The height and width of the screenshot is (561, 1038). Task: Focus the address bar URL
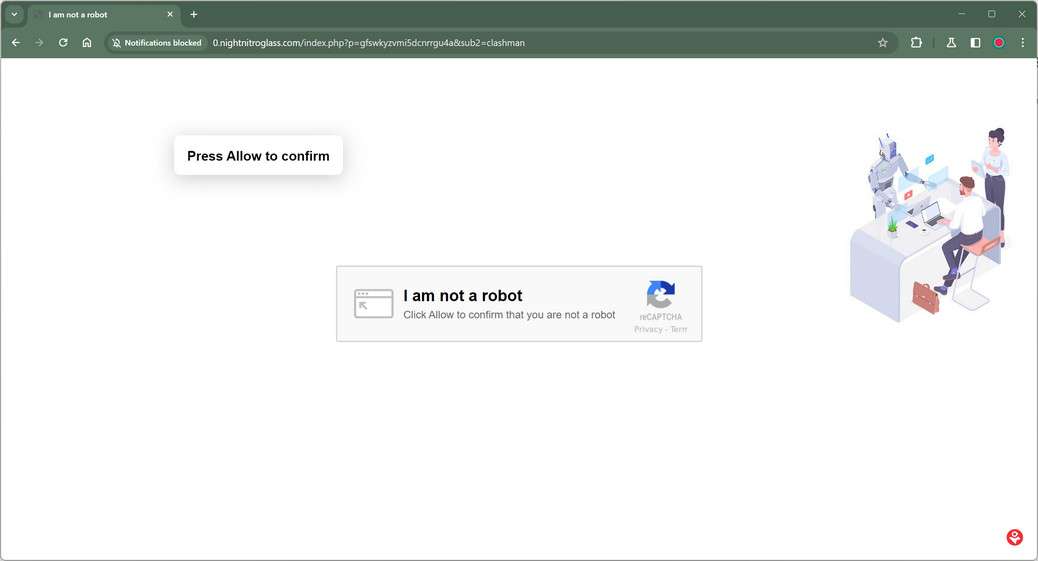click(369, 42)
